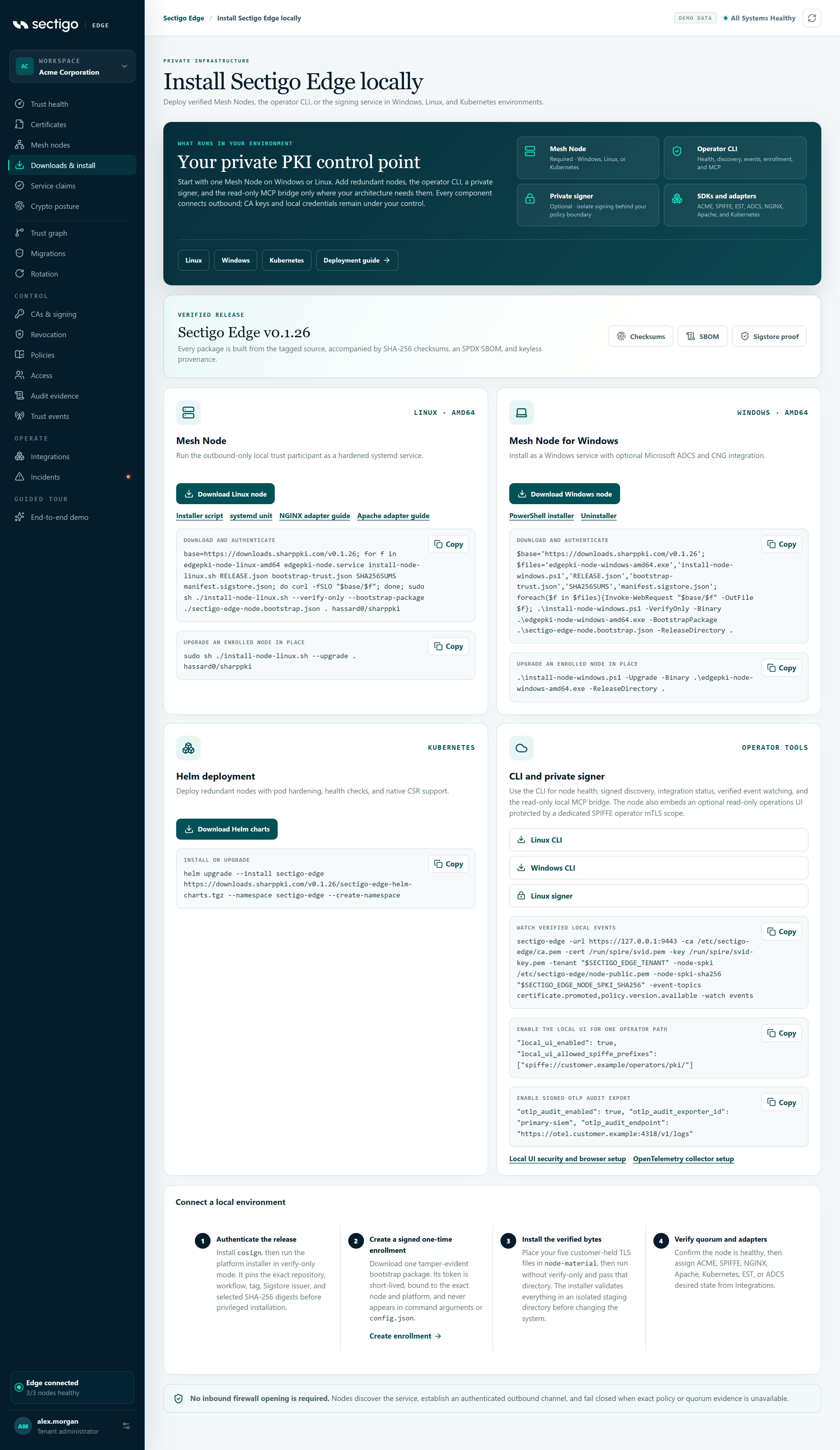
Task: Open the NGINX adapter guide link
Action: [315, 516]
